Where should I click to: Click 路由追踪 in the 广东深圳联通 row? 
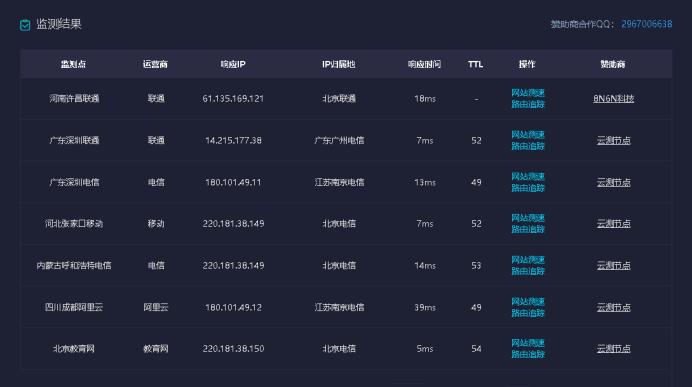point(528,146)
